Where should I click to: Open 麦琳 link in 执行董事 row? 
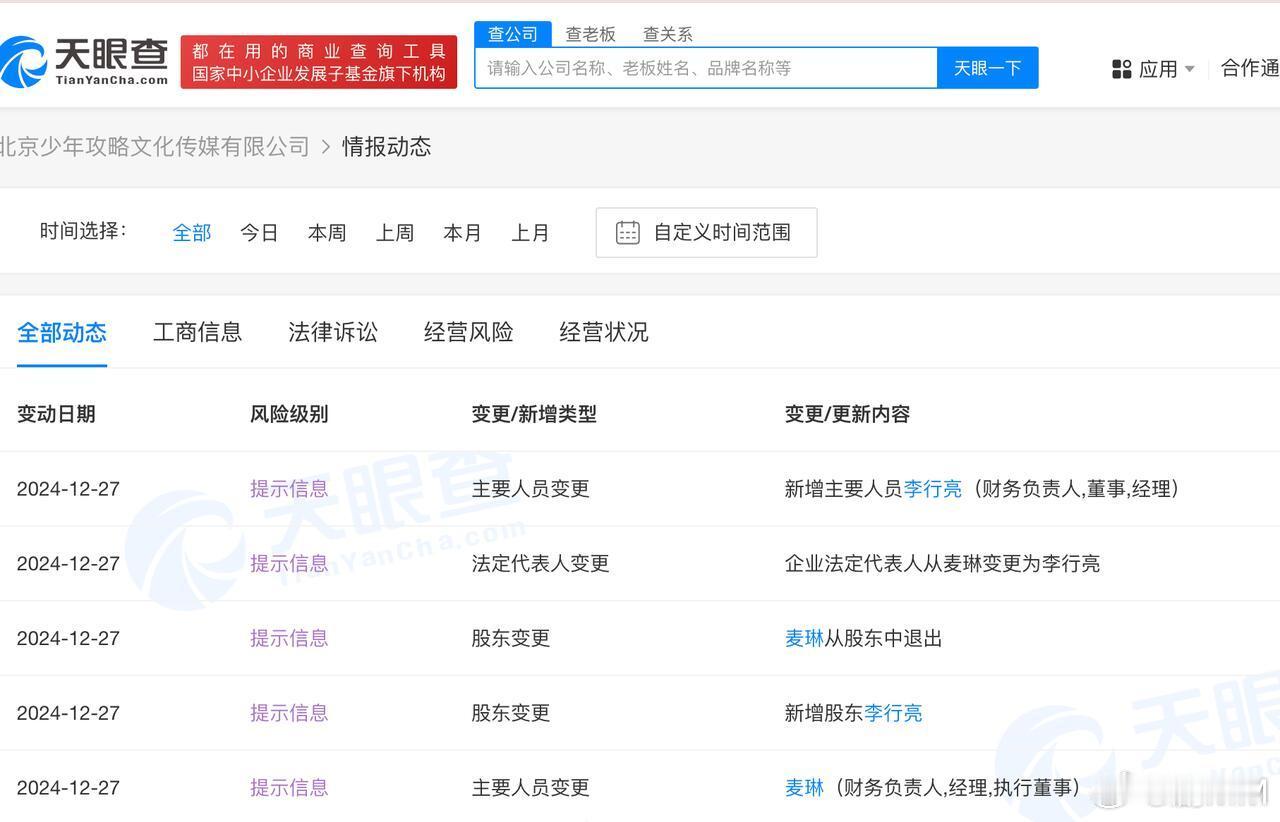[804, 788]
